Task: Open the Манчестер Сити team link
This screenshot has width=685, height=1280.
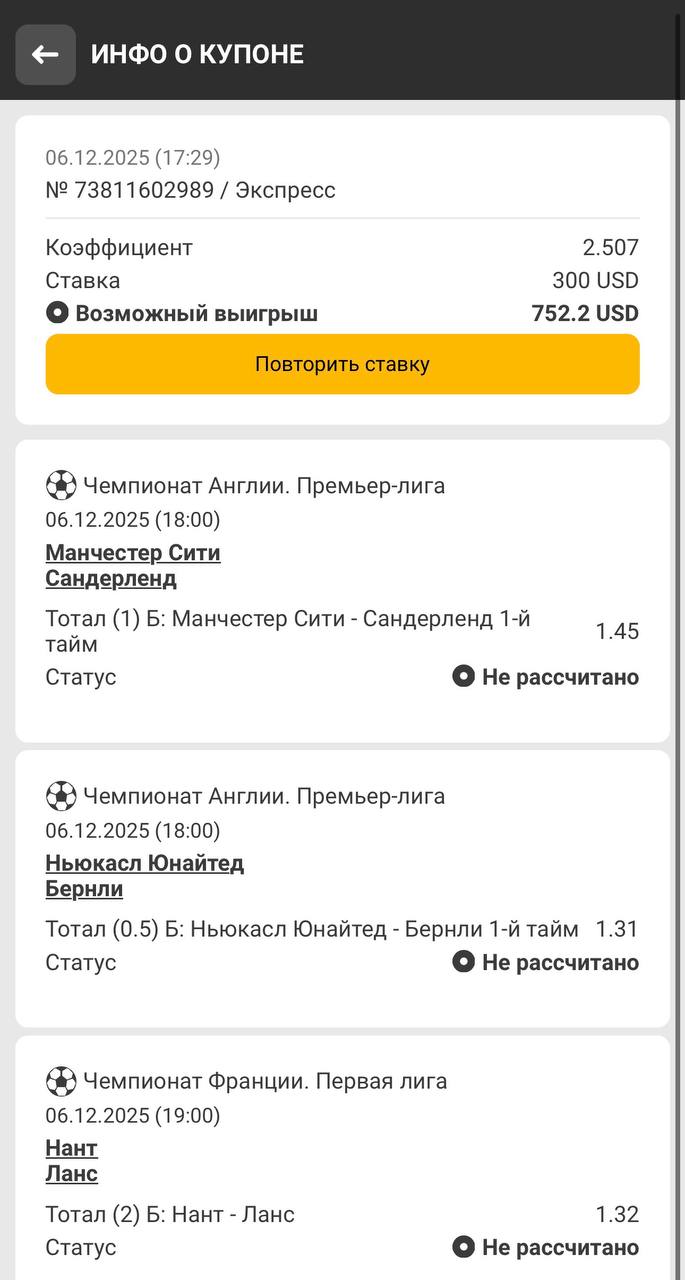Action: pos(133,553)
